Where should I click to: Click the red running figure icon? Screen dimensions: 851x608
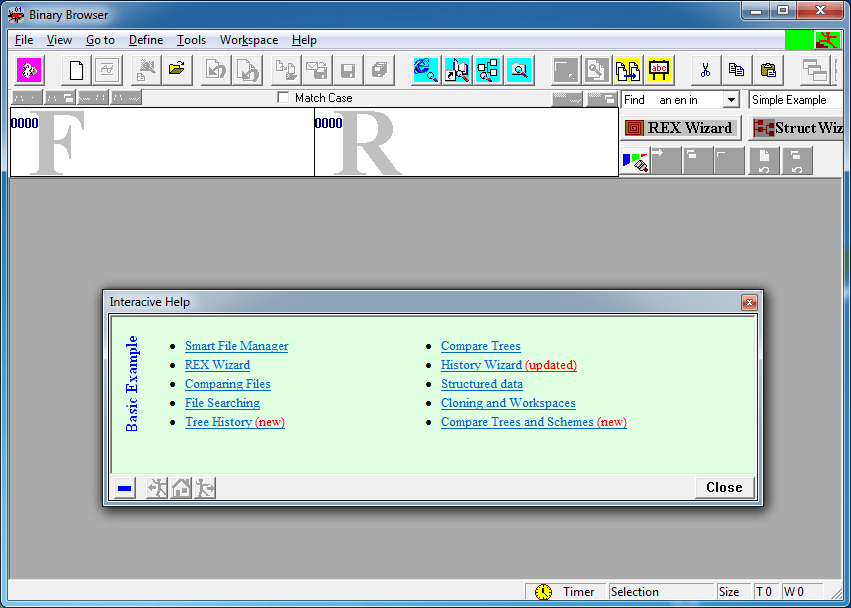pyautogui.click(x=828, y=40)
